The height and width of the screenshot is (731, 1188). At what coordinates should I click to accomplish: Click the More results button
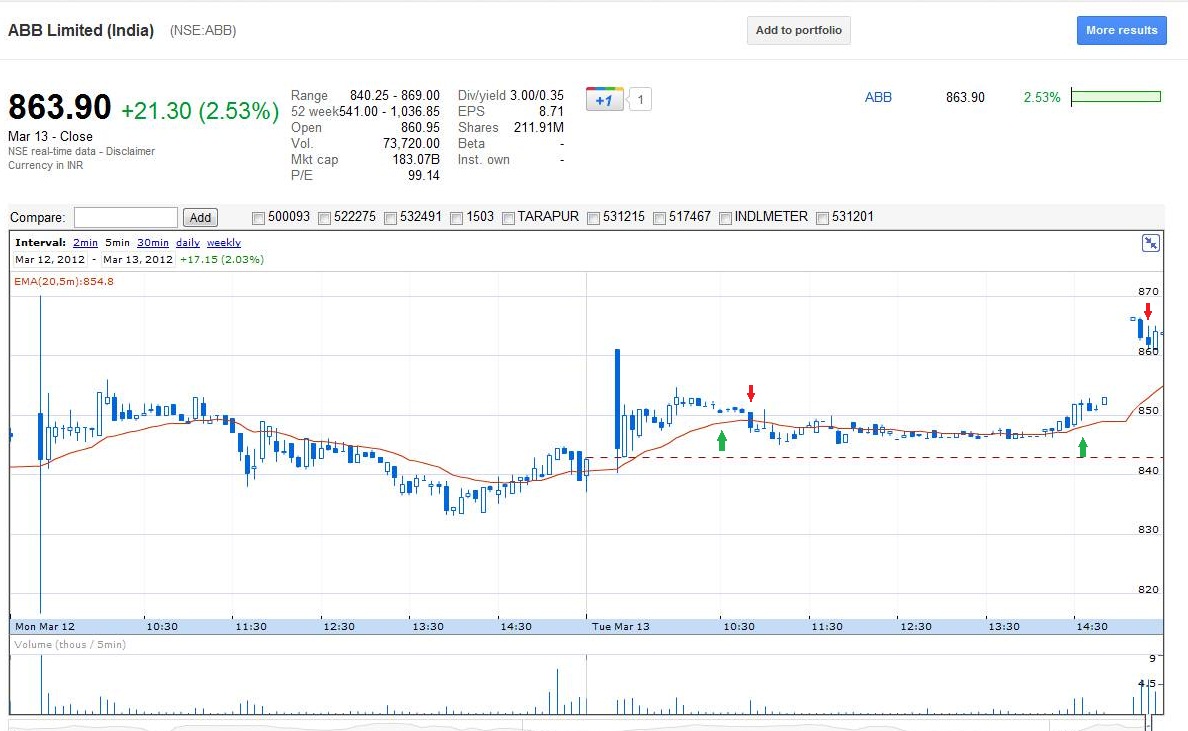pyautogui.click(x=1121, y=30)
